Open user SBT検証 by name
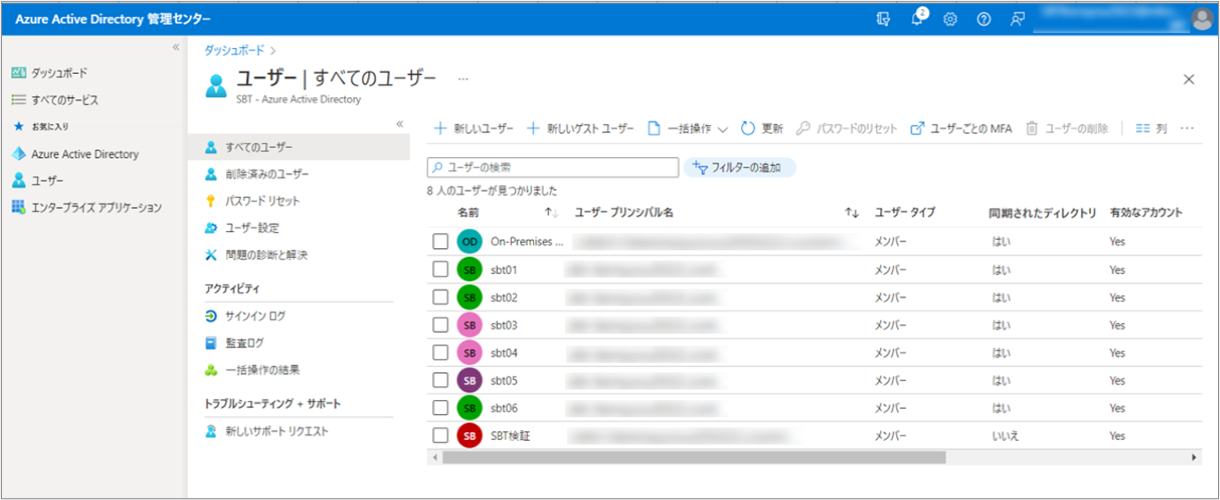Viewport: 1220px width, 500px height. tap(510, 436)
